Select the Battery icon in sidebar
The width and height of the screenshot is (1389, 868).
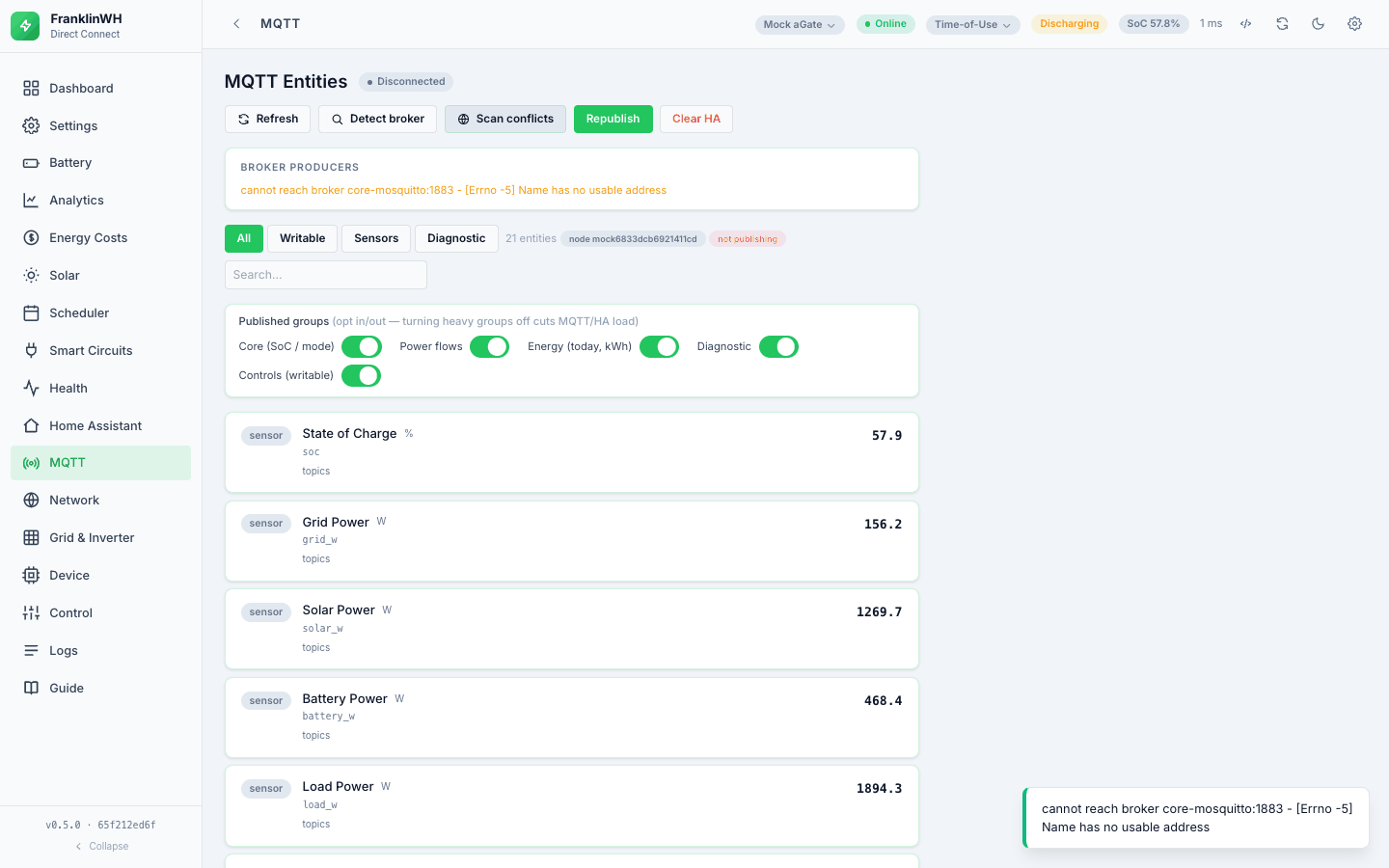31,163
